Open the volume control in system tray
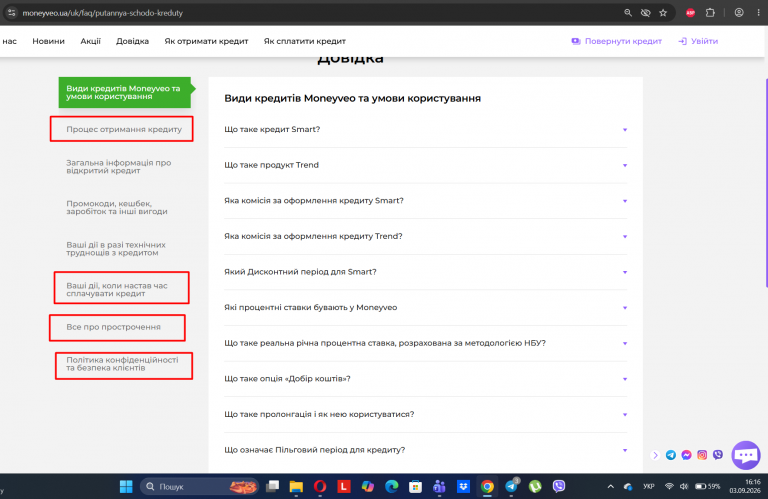This screenshot has height=499, width=768. coord(684,486)
